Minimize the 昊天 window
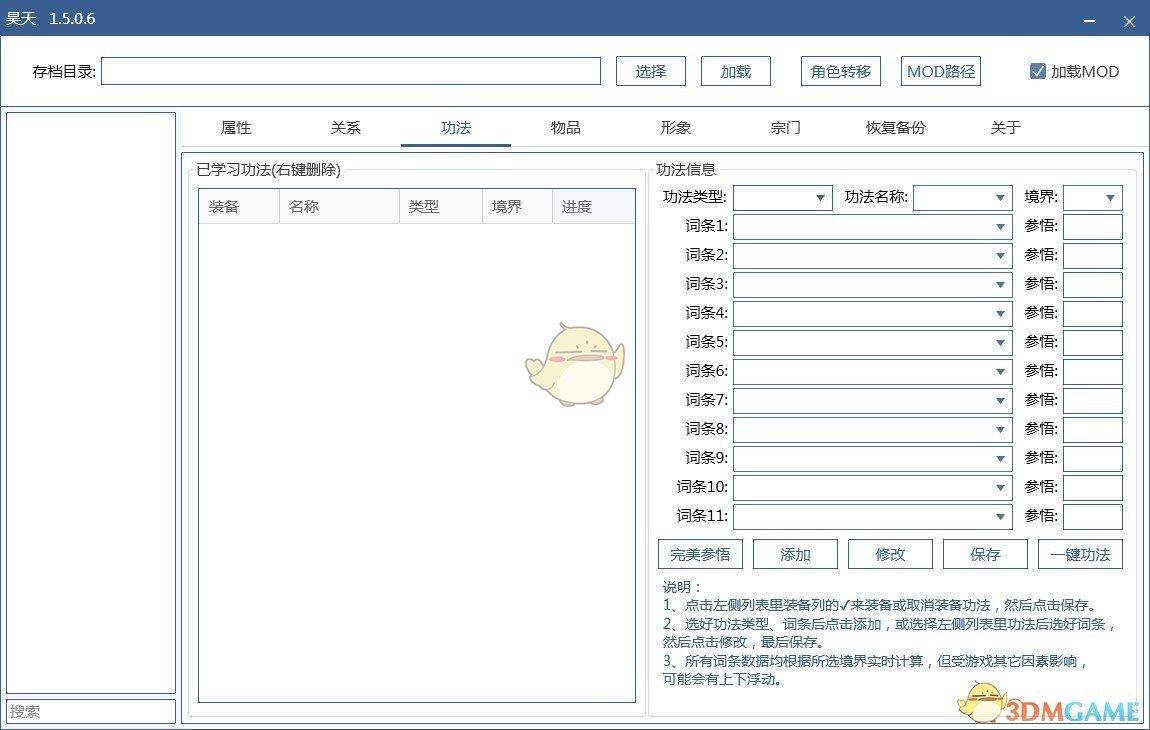The height and width of the screenshot is (730, 1150). [x=1089, y=21]
